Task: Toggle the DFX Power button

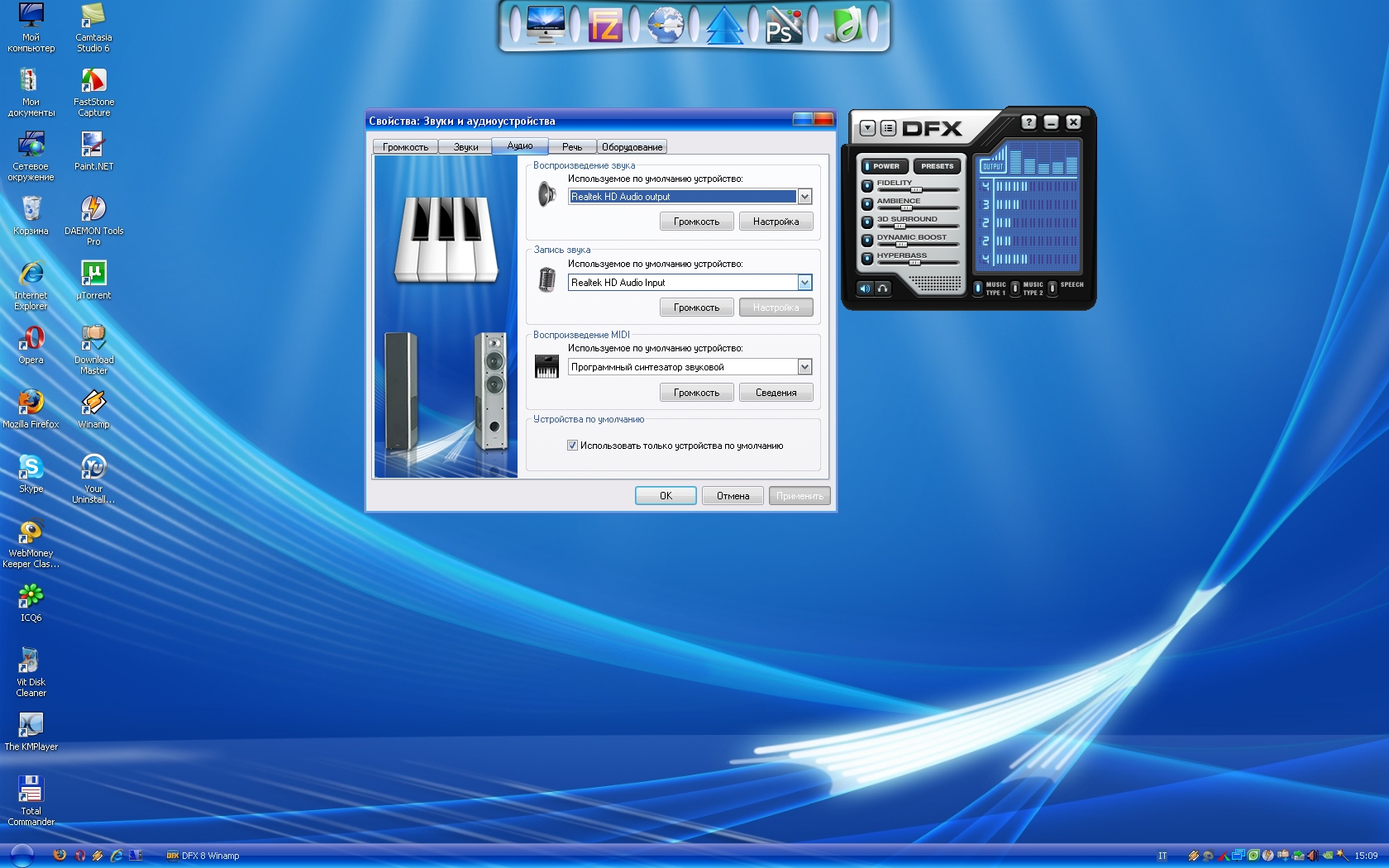Action: coord(883,166)
